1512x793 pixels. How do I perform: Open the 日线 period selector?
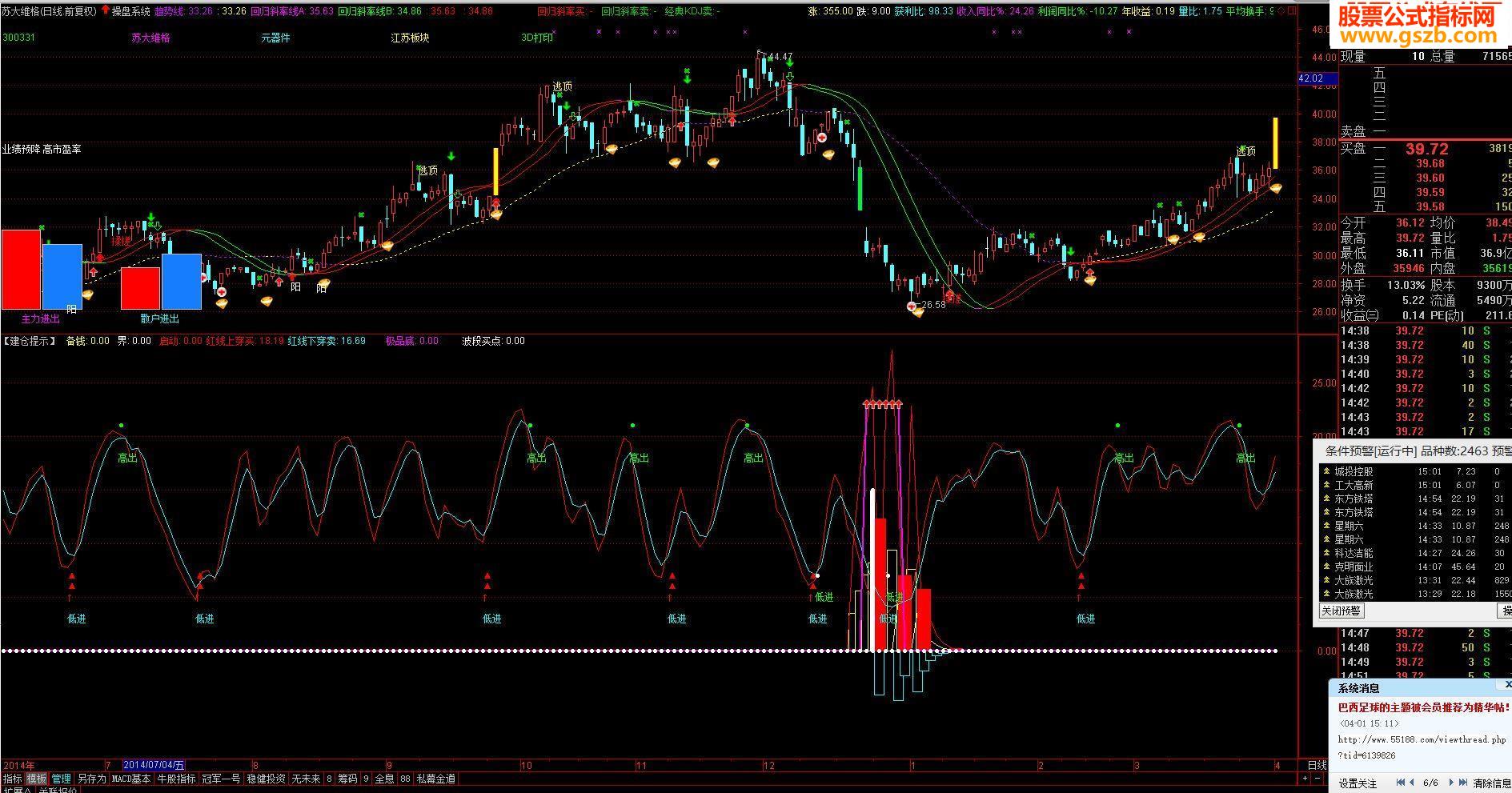[1317, 766]
